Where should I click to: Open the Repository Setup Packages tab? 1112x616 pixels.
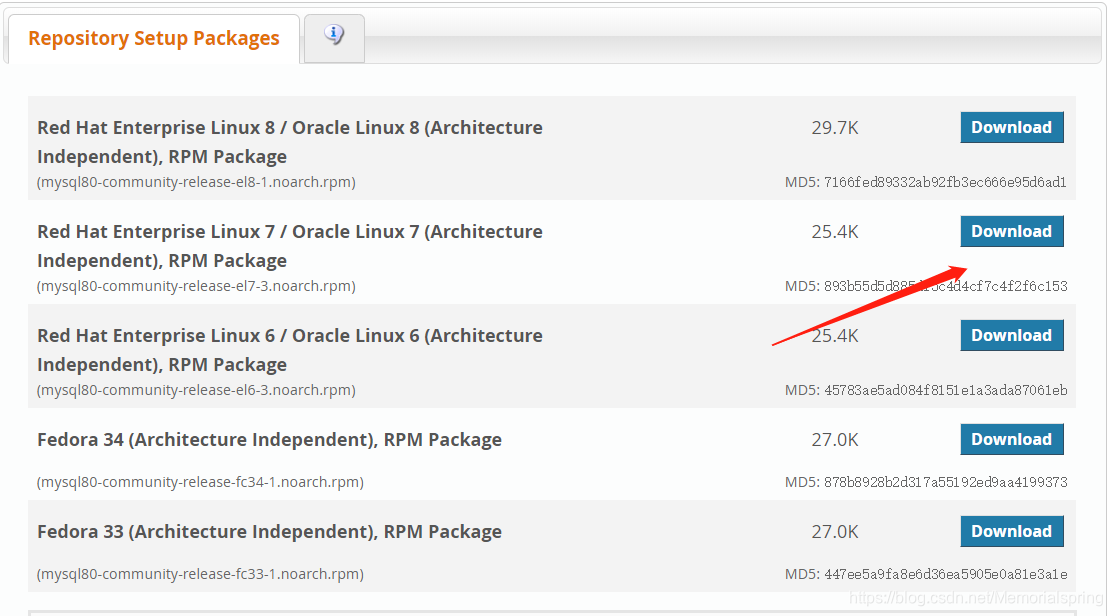[154, 38]
